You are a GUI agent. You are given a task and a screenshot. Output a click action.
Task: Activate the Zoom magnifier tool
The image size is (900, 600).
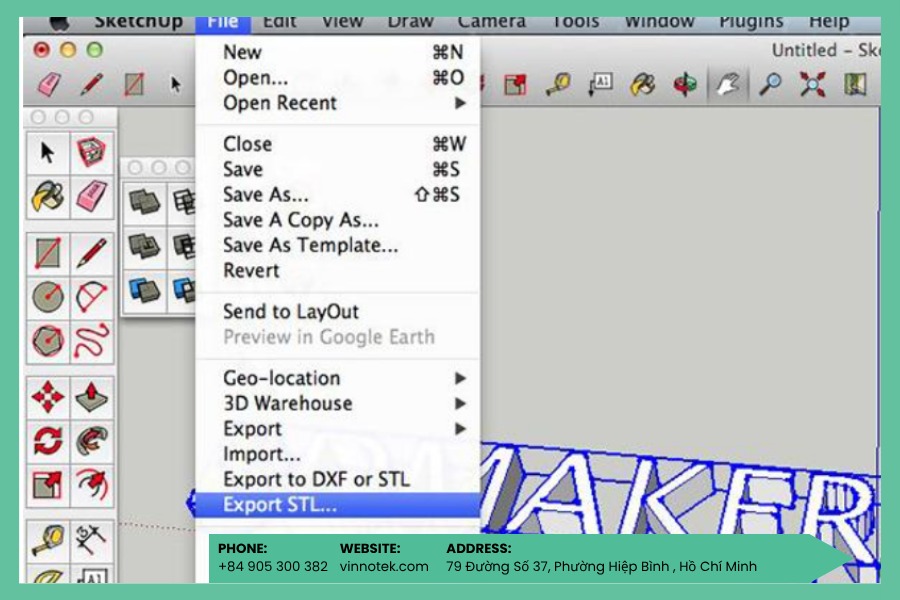coord(770,84)
